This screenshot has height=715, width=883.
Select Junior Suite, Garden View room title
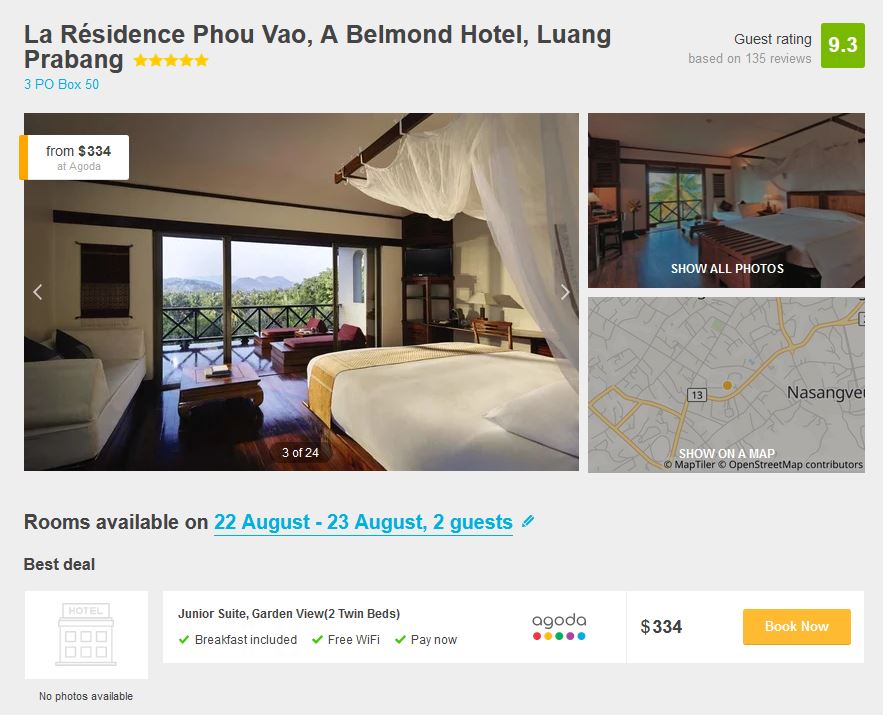289,614
